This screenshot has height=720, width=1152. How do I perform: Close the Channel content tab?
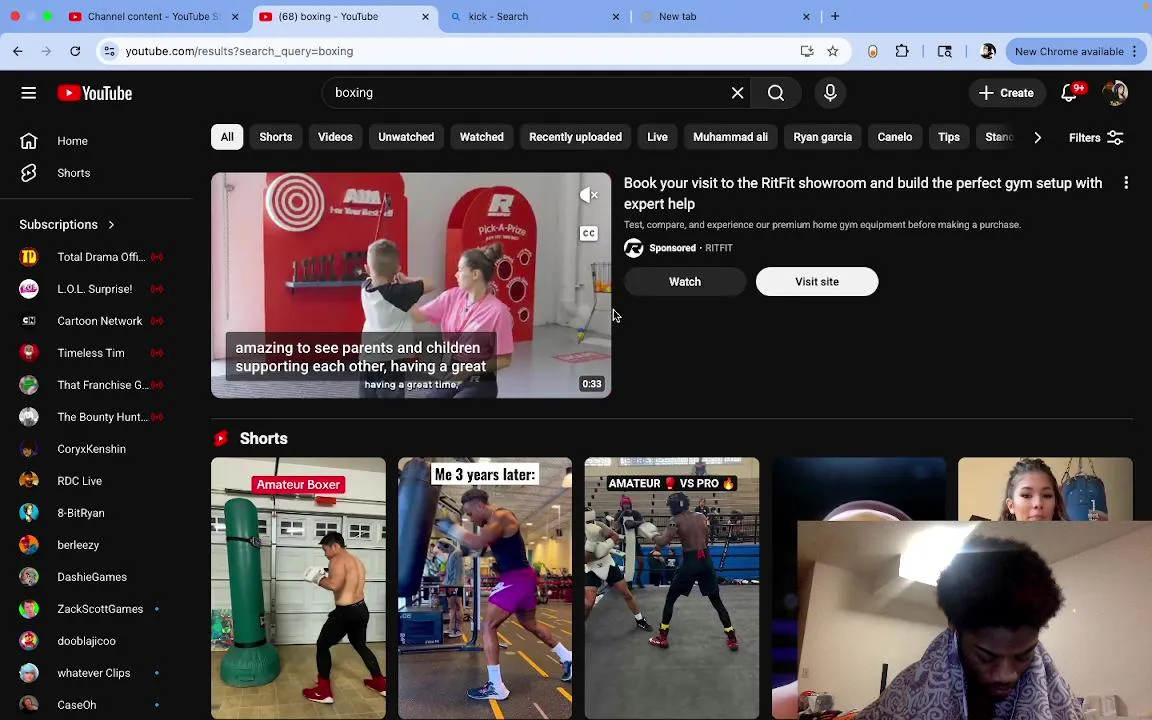point(235,16)
